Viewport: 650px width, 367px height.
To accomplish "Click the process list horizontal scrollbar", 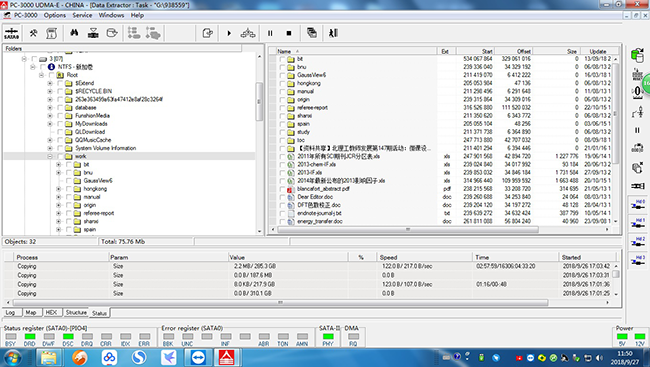I will pos(280,303).
